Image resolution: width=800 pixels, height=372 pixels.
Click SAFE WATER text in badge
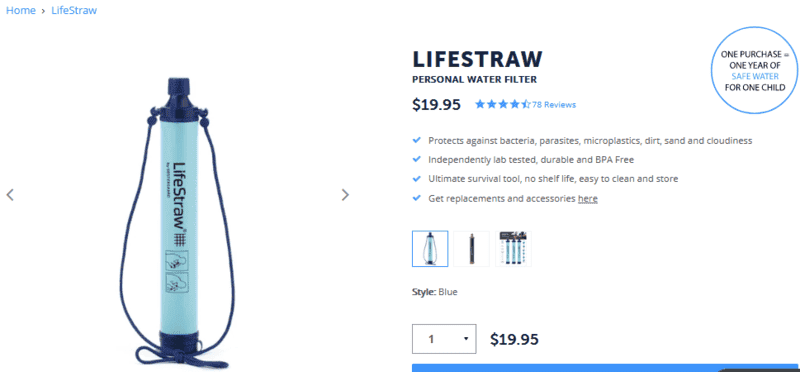[755, 77]
